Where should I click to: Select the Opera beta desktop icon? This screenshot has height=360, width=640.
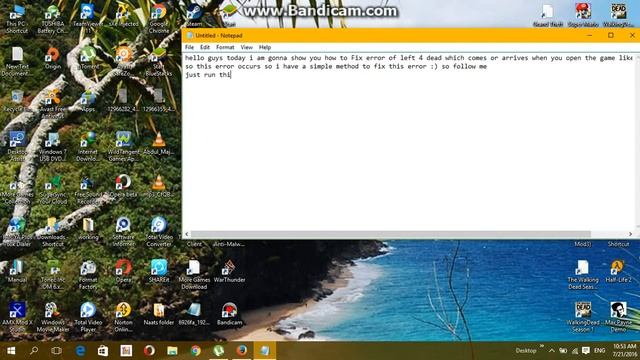pos(123,186)
